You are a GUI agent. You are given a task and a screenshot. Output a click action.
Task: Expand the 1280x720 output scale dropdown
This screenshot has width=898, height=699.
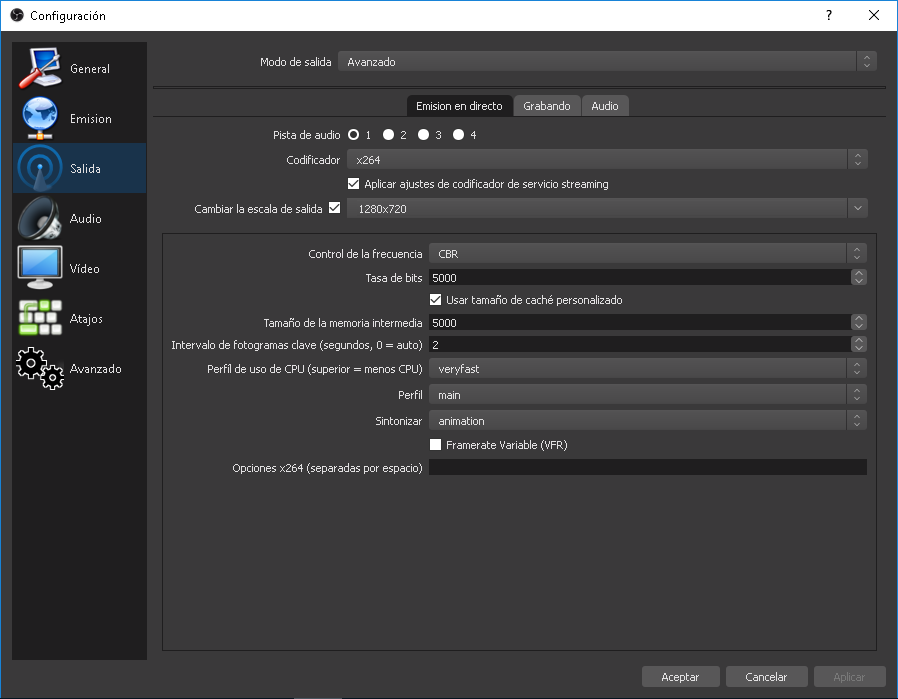tap(607, 208)
